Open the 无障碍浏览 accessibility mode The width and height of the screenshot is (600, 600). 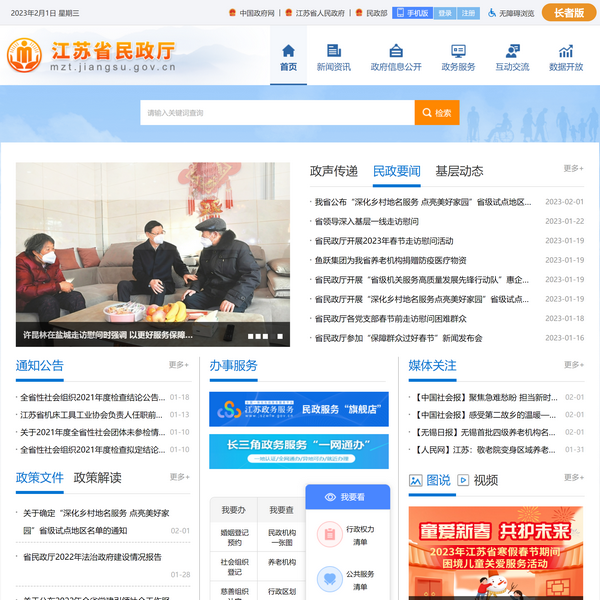point(510,13)
